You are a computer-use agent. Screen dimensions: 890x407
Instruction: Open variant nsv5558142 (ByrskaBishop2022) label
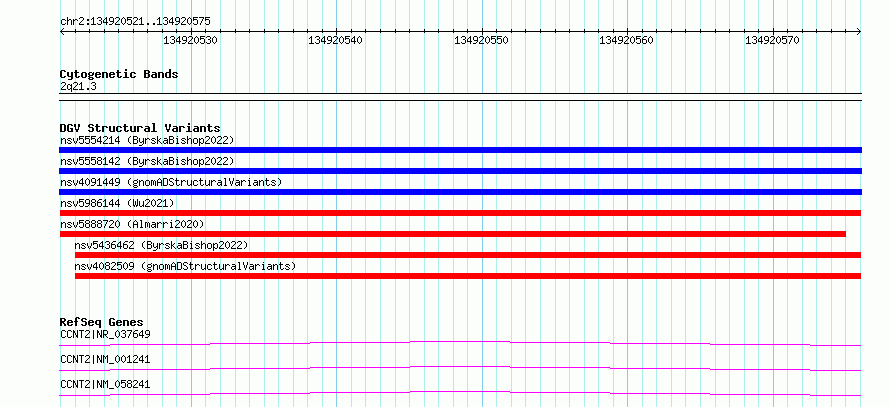pos(147,161)
